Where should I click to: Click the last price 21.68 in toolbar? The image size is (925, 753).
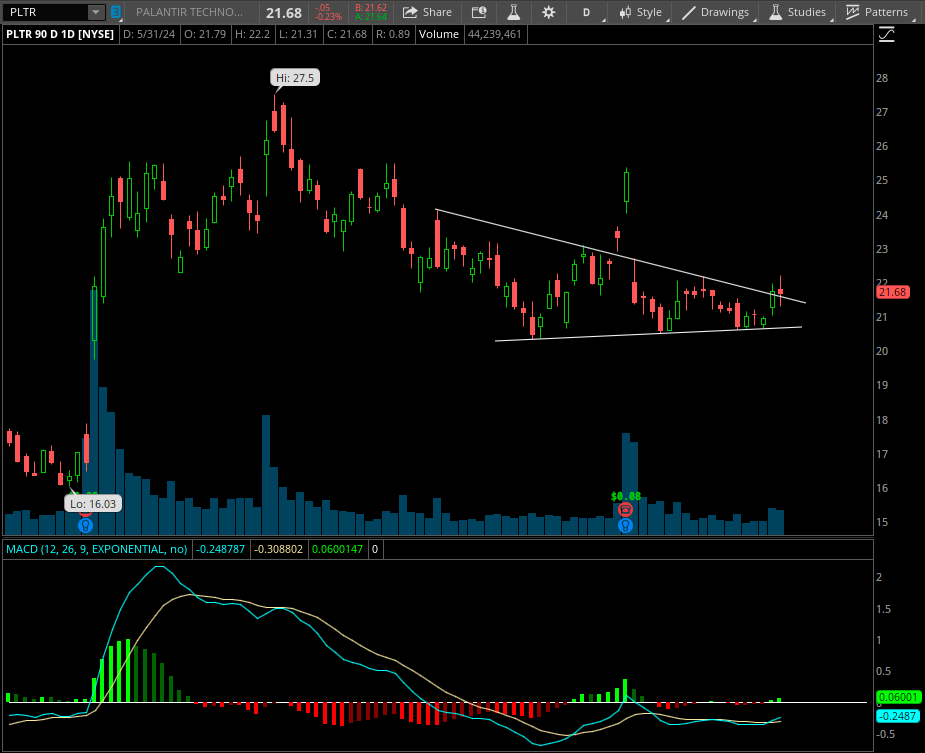pyautogui.click(x=284, y=12)
